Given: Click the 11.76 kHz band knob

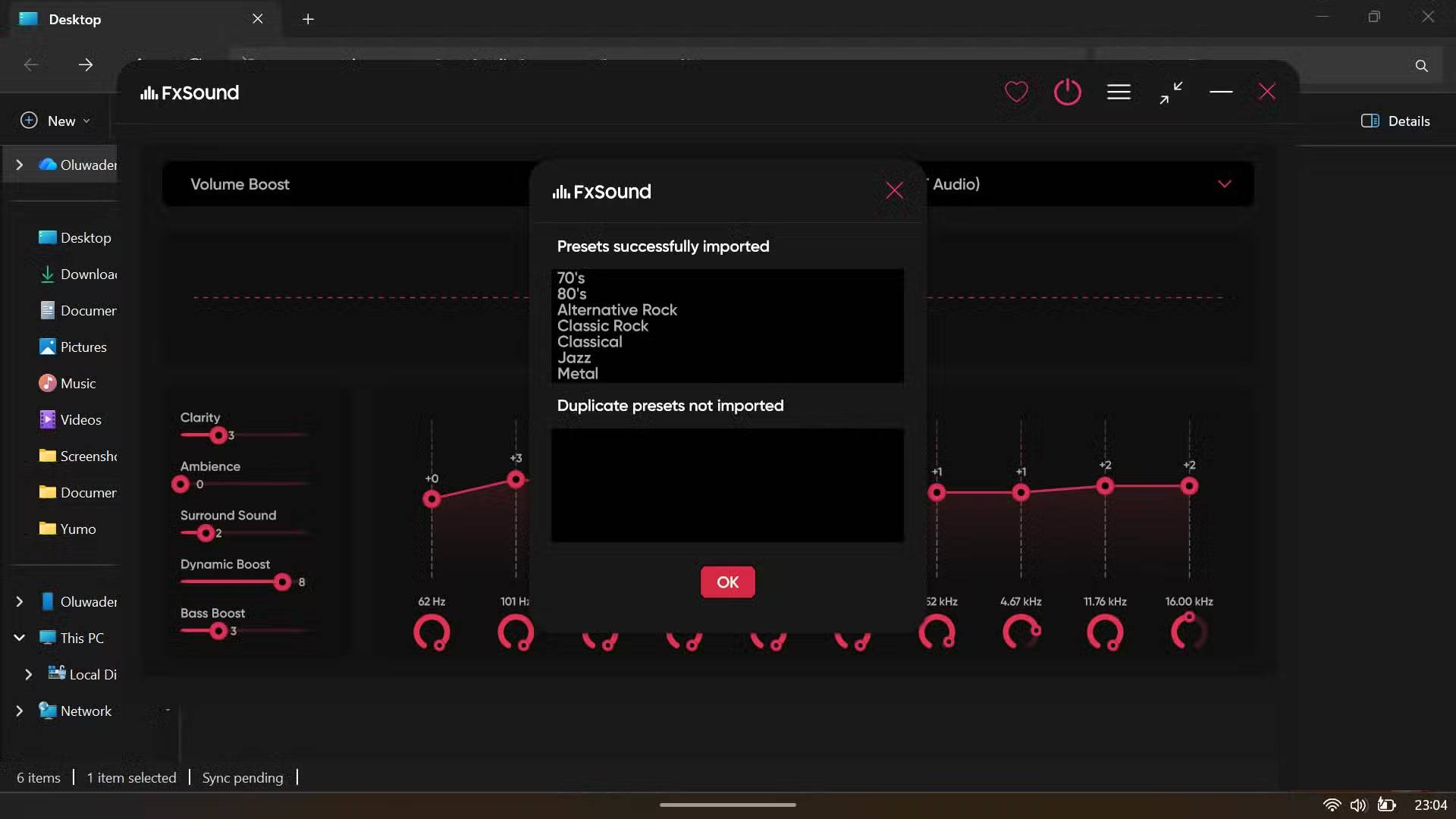Looking at the screenshot, I should coord(1105,632).
